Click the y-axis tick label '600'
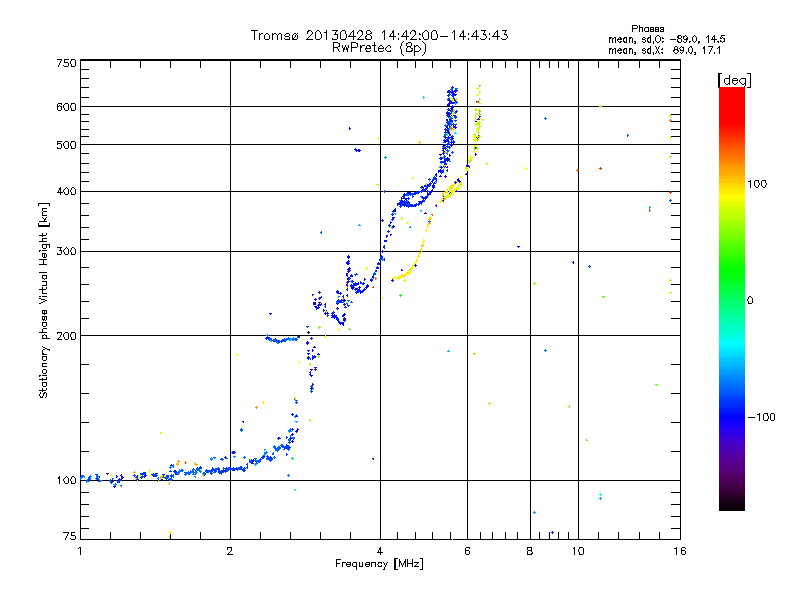800x600 pixels. 66,107
